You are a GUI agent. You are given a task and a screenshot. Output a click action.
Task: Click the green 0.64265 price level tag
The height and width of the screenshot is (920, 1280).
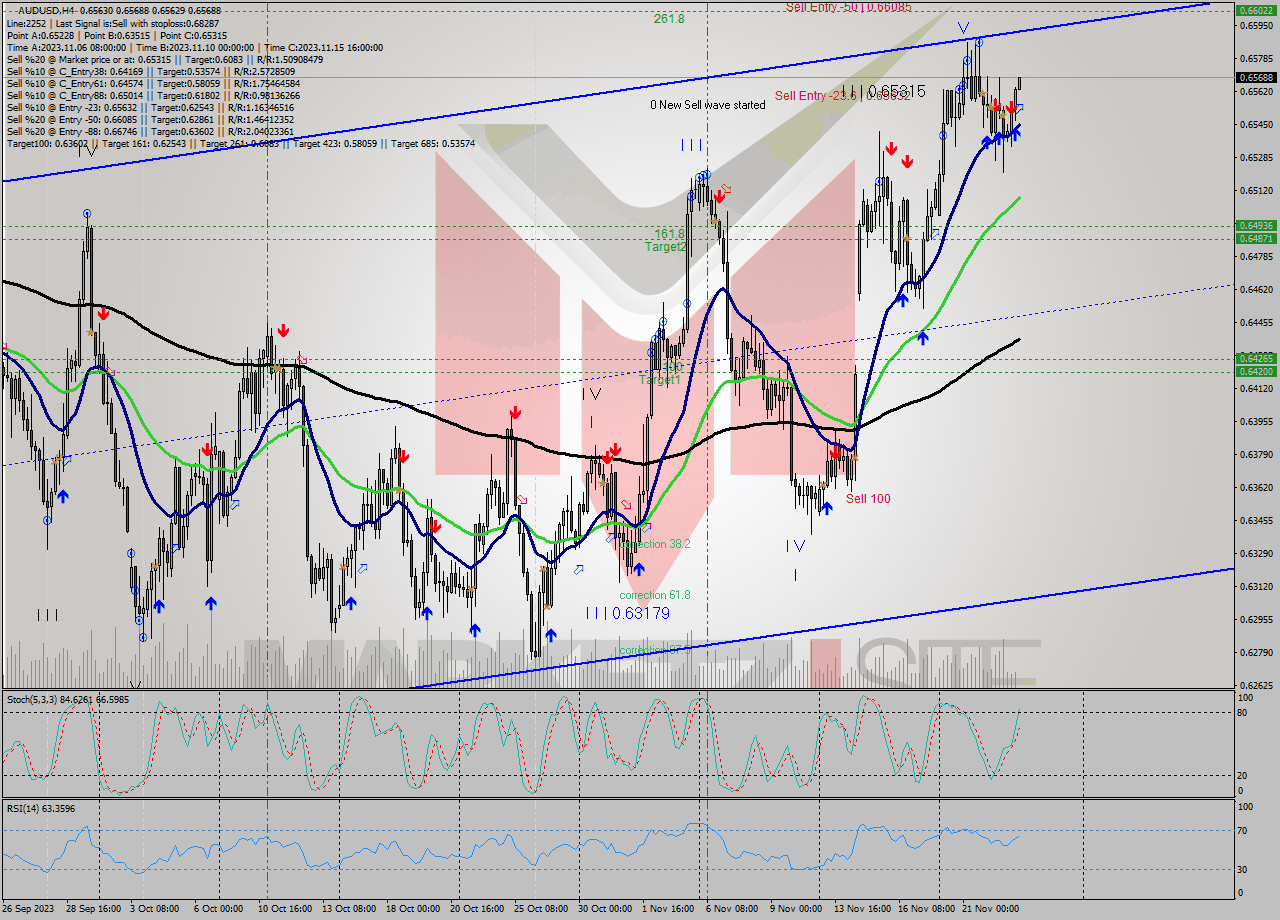click(1256, 358)
